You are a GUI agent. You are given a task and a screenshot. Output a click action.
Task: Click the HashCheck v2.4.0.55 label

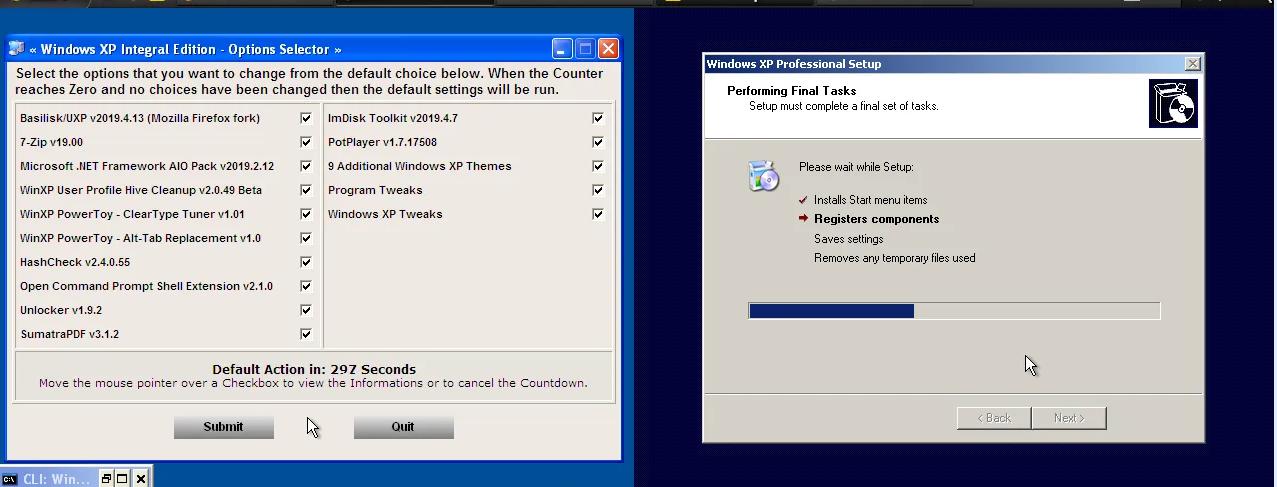(x=75, y=262)
